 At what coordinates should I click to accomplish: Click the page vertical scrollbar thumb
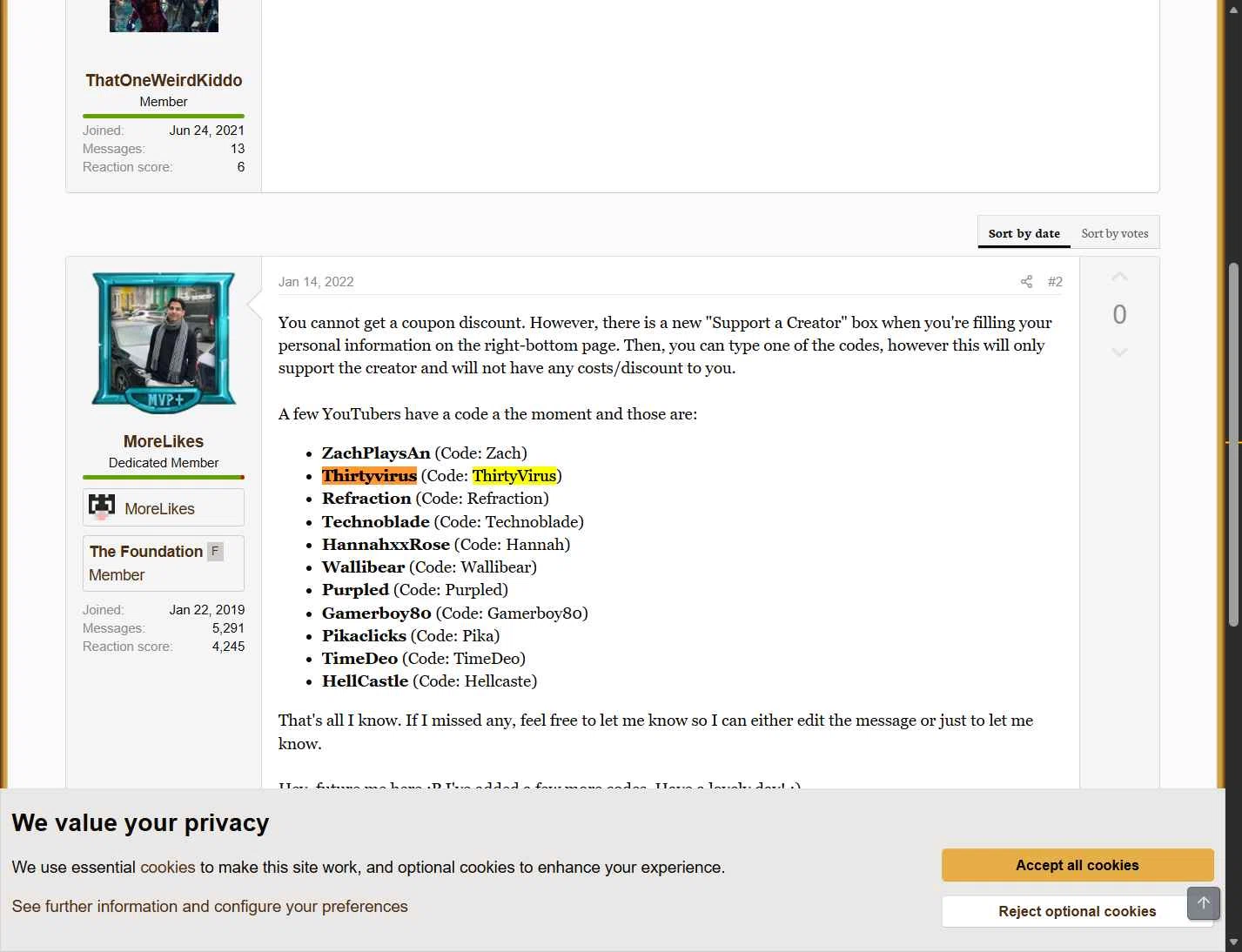[x=1233, y=444]
